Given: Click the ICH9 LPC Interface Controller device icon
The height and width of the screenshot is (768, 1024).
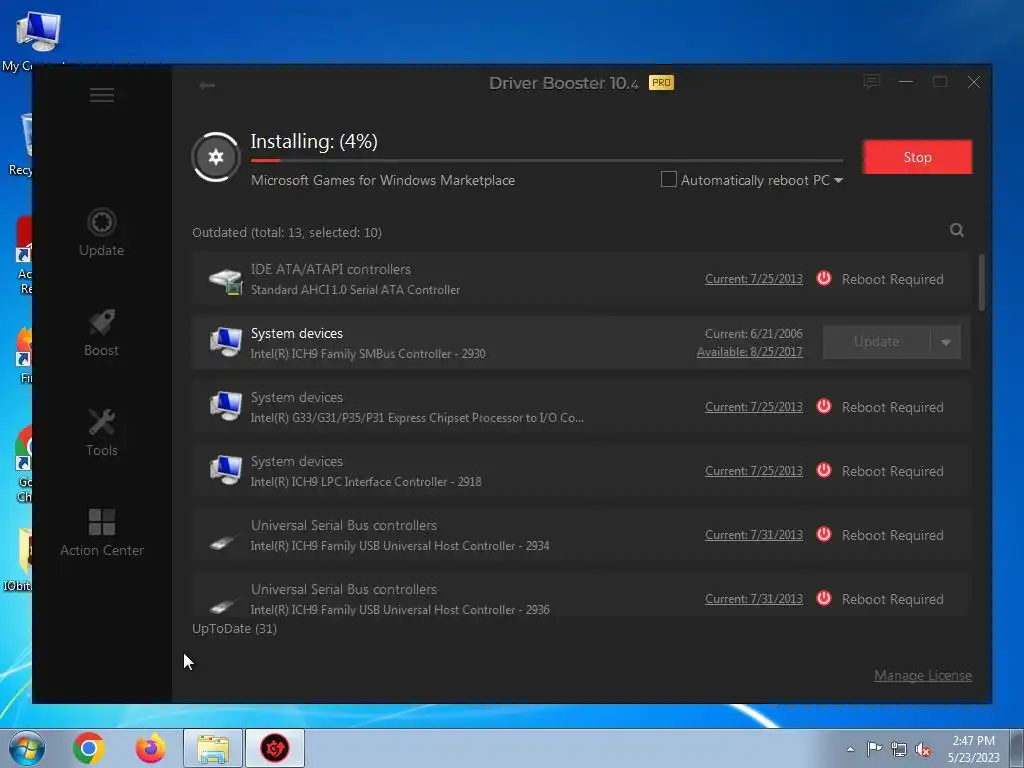Looking at the screenshot, I should (225, 470).
